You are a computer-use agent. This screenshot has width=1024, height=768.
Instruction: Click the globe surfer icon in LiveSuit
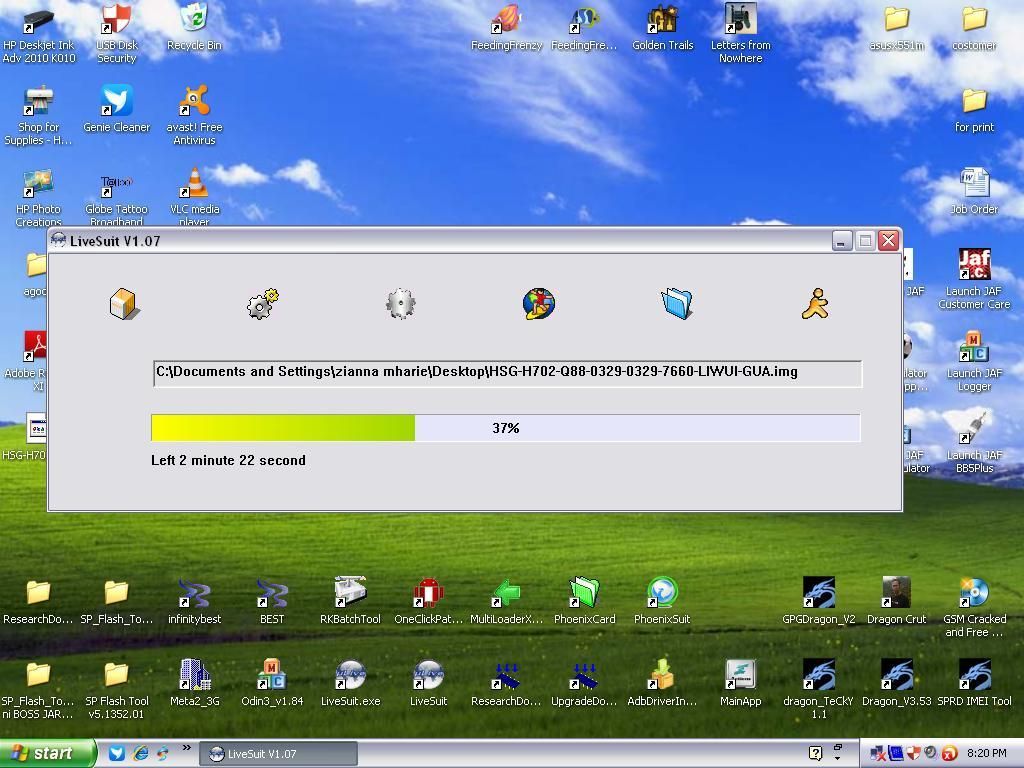coord(539,304)
